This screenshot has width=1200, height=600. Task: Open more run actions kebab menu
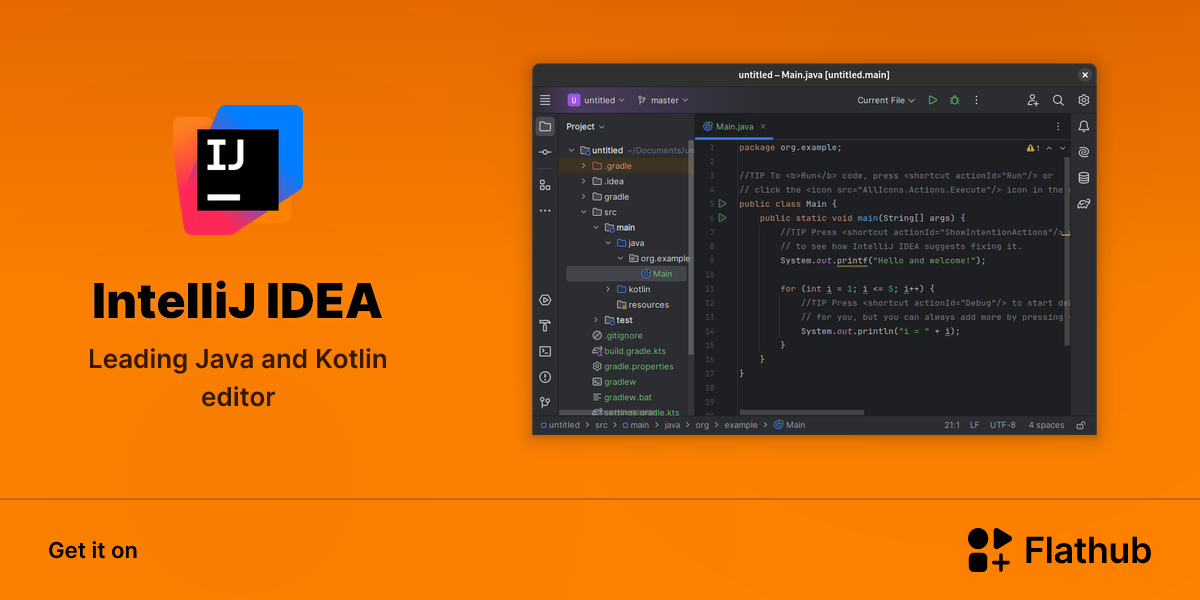[977, 100]
